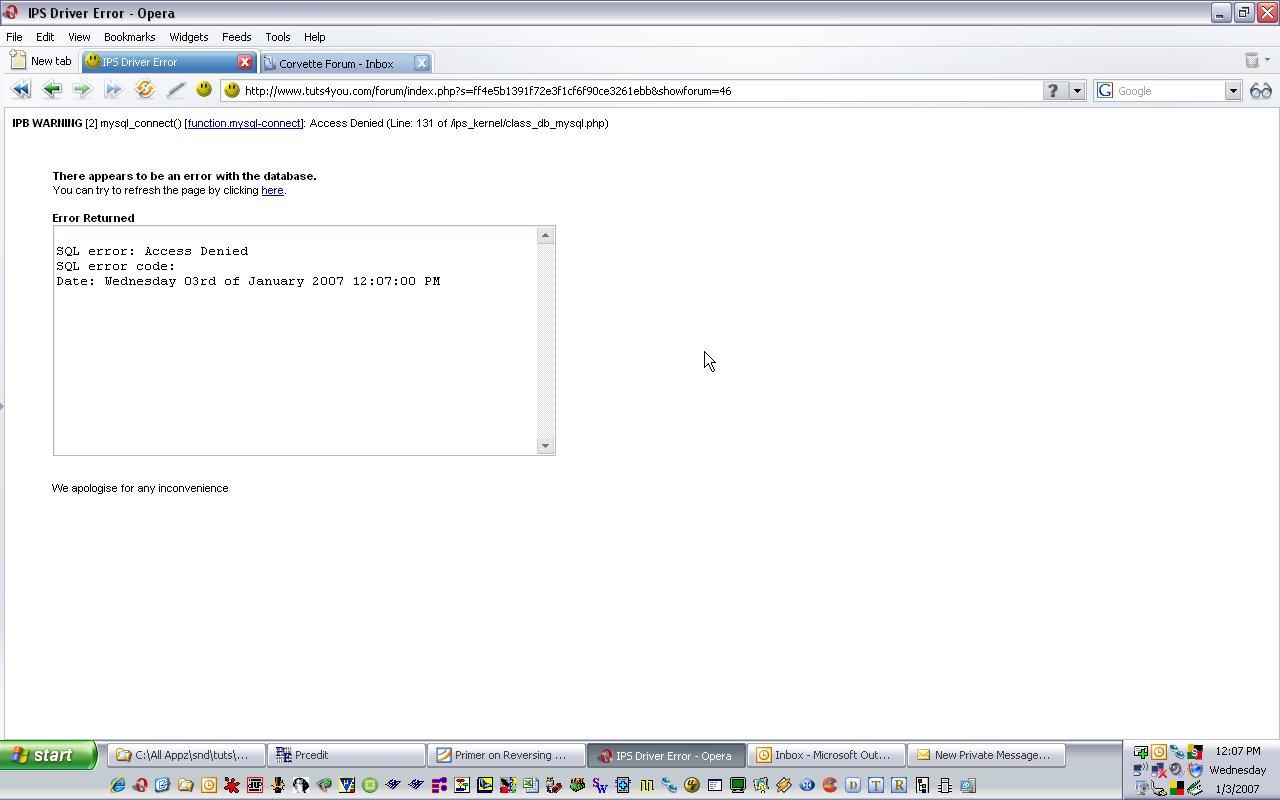Click the shield icon in the system tray
This screenshot has height=800, width=1280.
pyautogui.click(x=1195, y=770)
